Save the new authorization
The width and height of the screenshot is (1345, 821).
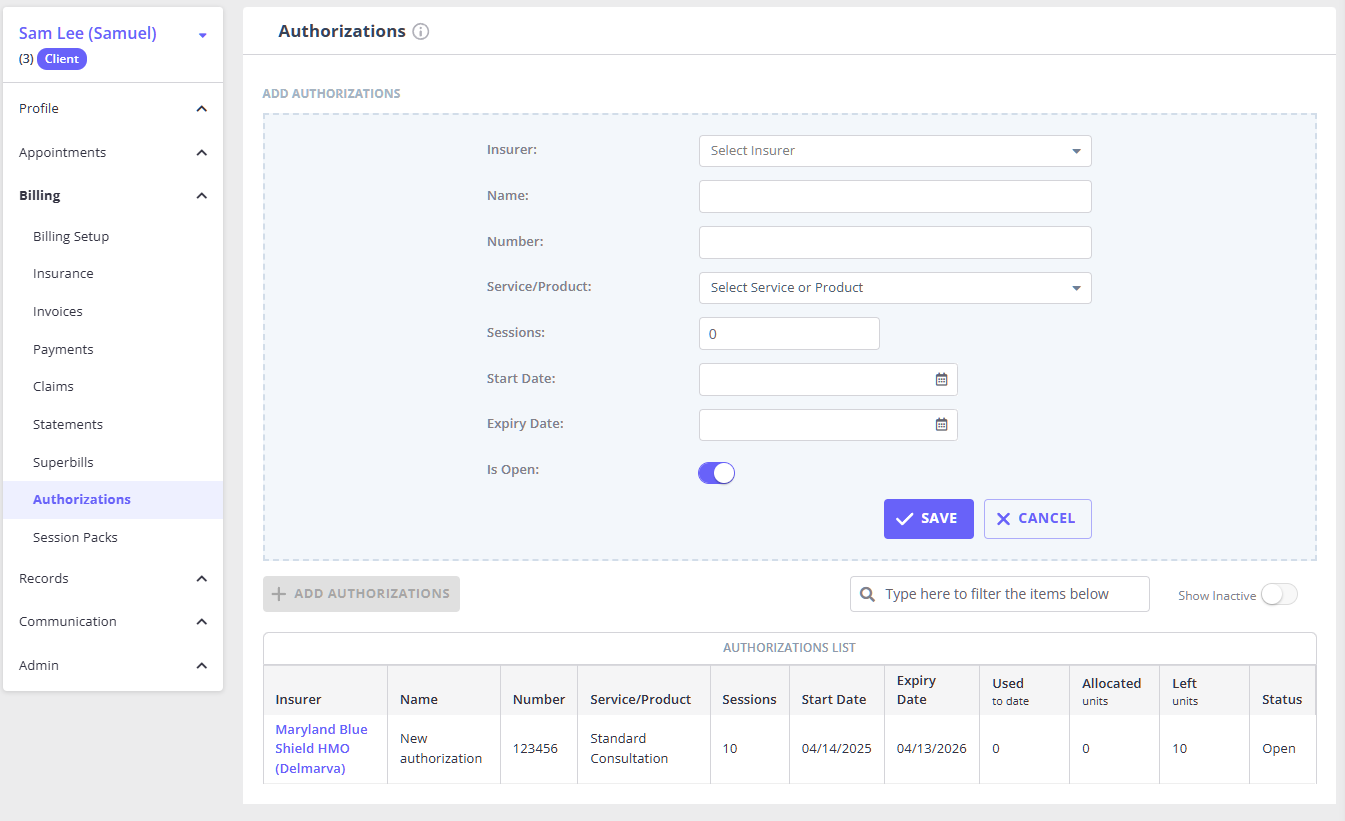(928, 519)
